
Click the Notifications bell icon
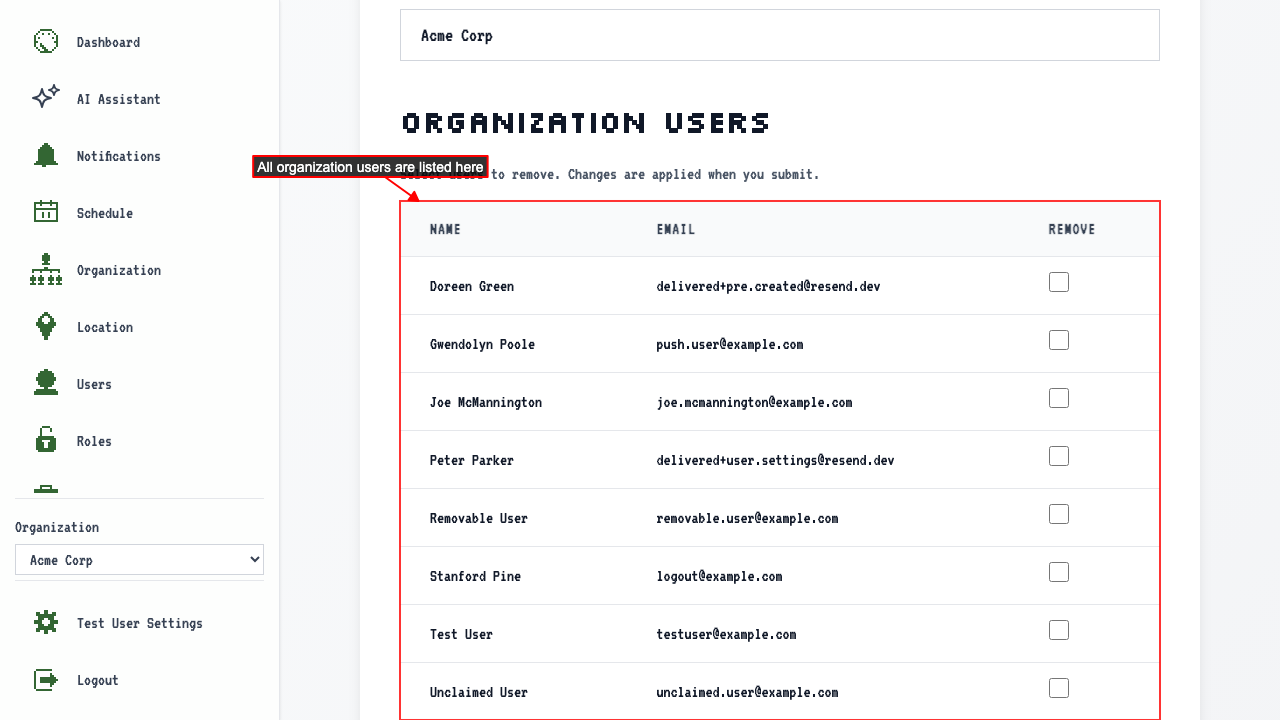coord(46,155)
